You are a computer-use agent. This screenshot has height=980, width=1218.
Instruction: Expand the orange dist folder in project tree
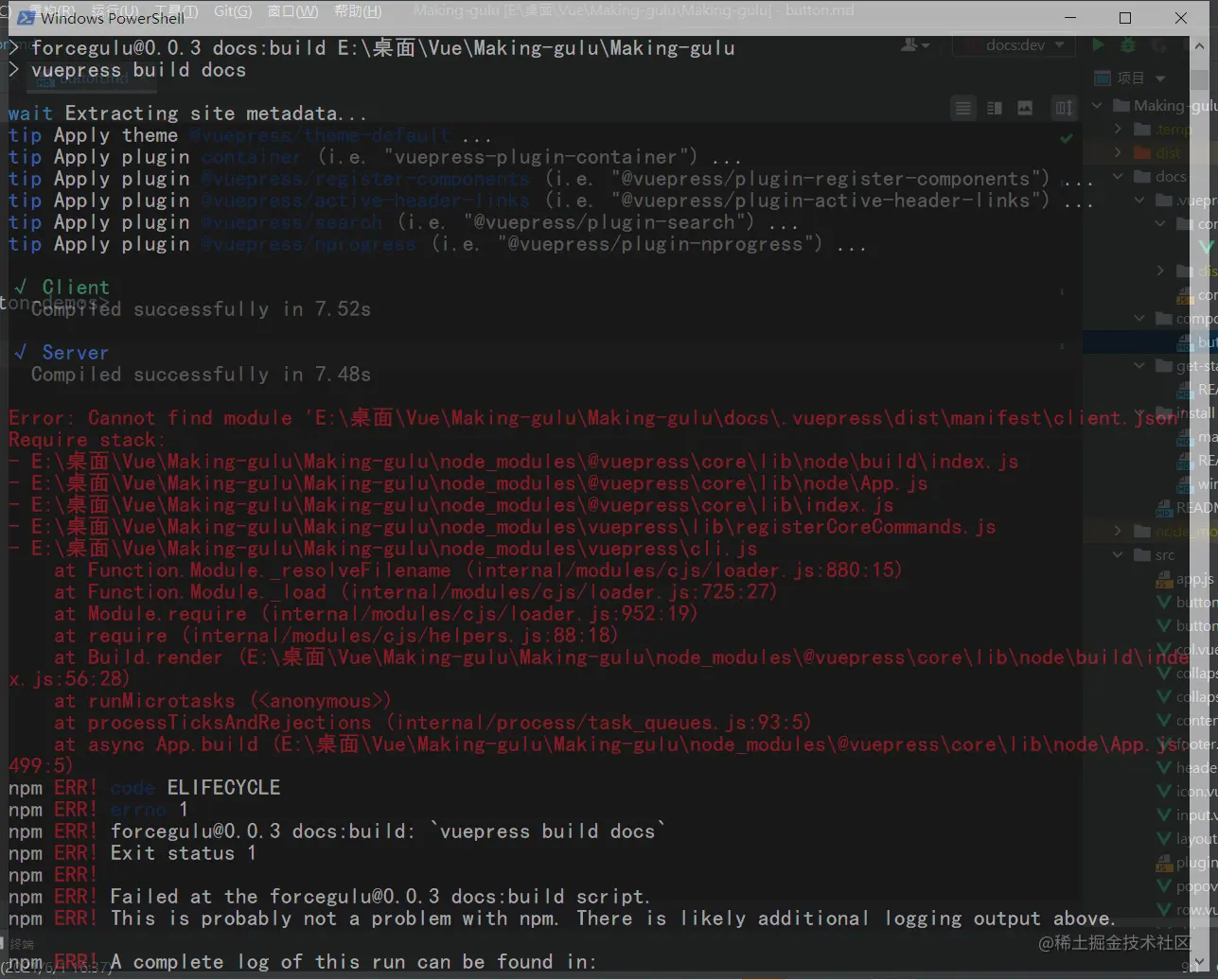[x=1119, y=153]
